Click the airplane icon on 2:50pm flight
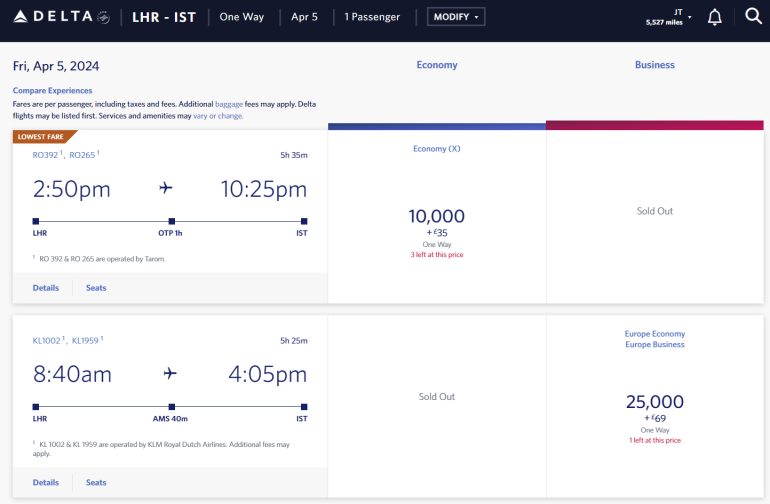Viewport: 770px width, 504px height. coord(166,189)
